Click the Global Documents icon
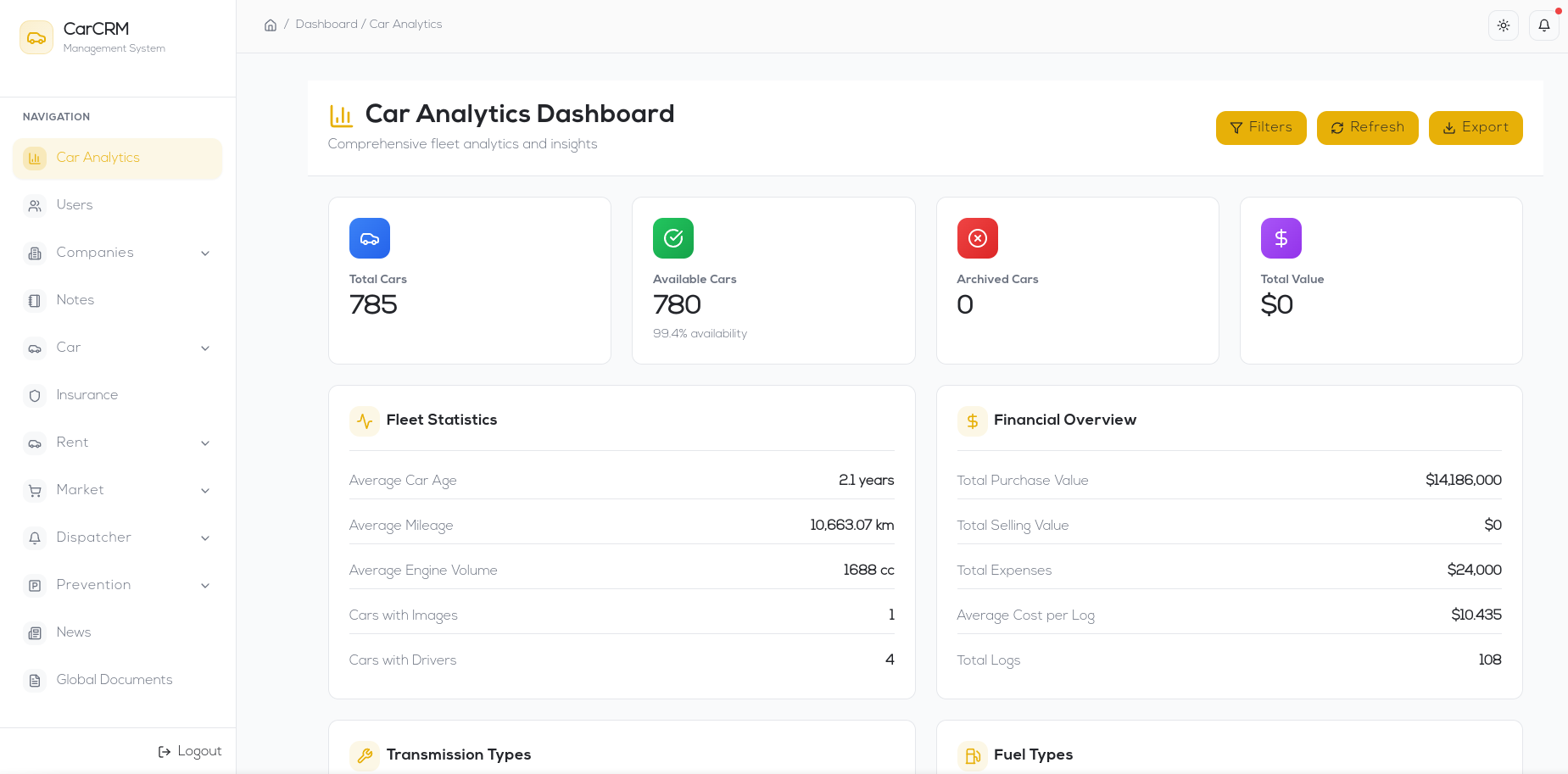Image resolution: width=1568 pixels, height=774 pixels. click(x=34, y=680)
